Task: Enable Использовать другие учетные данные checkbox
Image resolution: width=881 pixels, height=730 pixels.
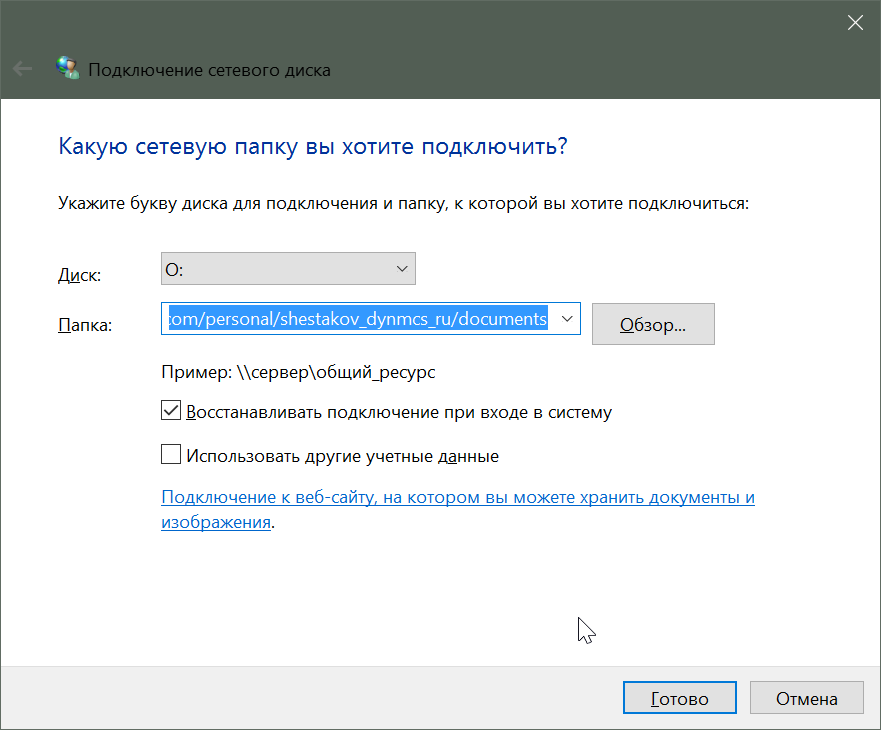Action: 171,454
